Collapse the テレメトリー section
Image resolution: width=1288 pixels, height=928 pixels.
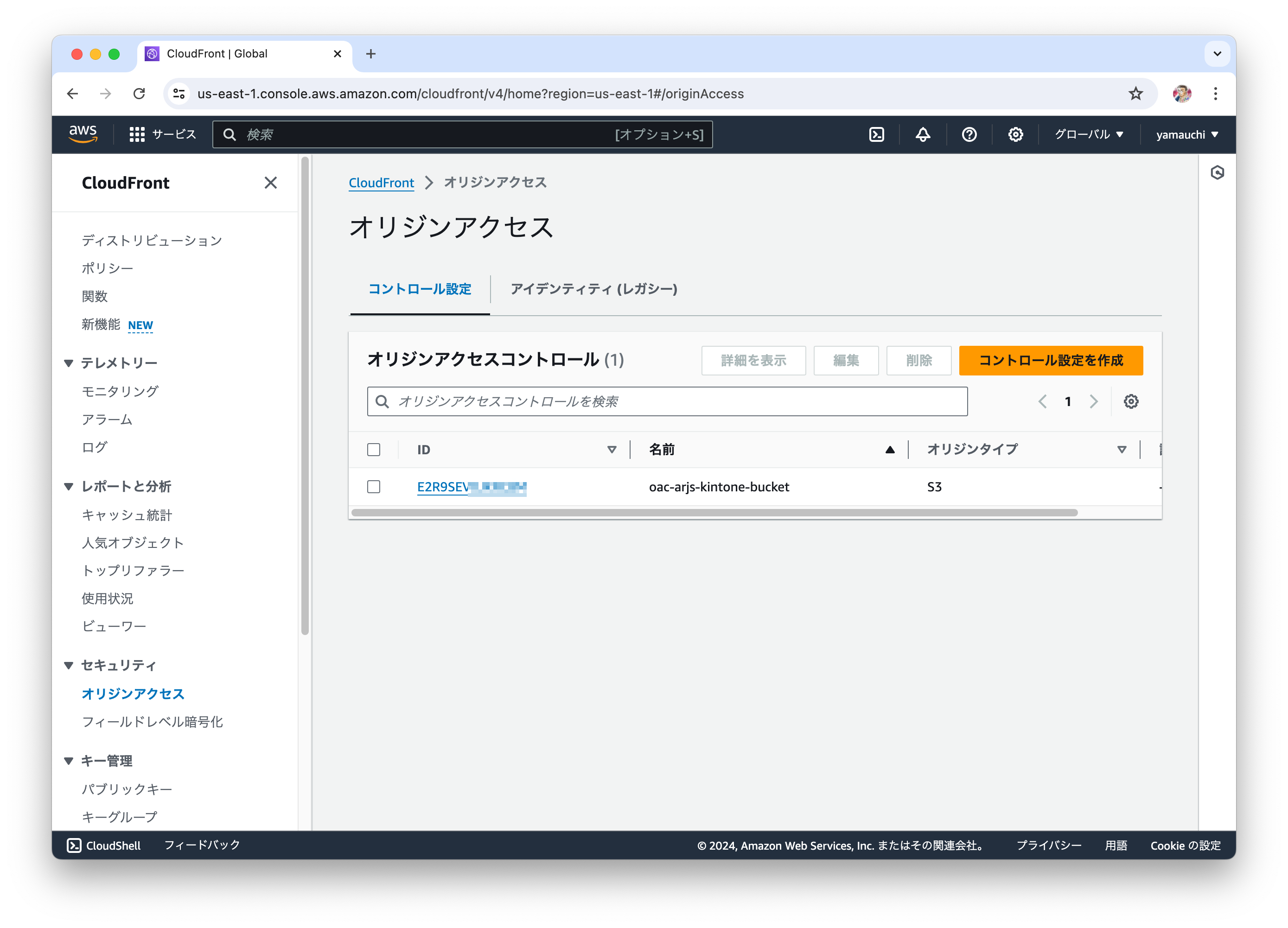(69, 363)
